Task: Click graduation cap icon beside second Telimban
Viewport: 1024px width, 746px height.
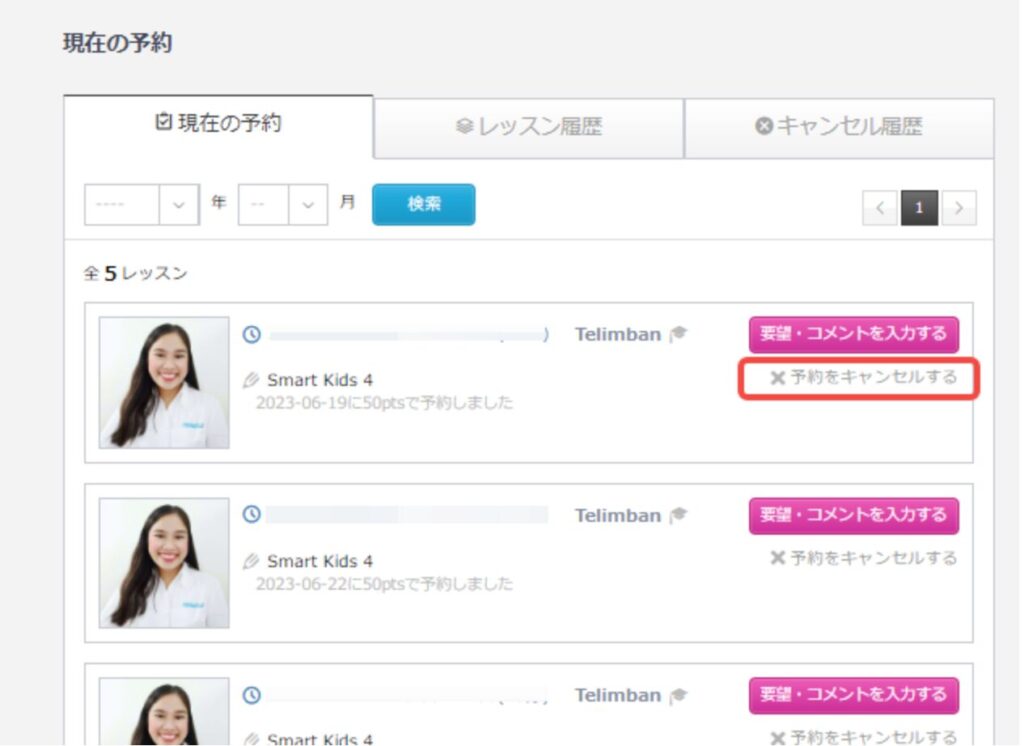Action: (x=679, y=515)
